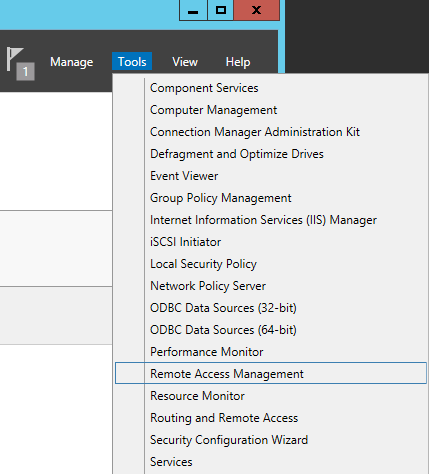The height and width of the screenshot is (474, 429).
Task: Open the Help menu
Action: tap(238, 62)
